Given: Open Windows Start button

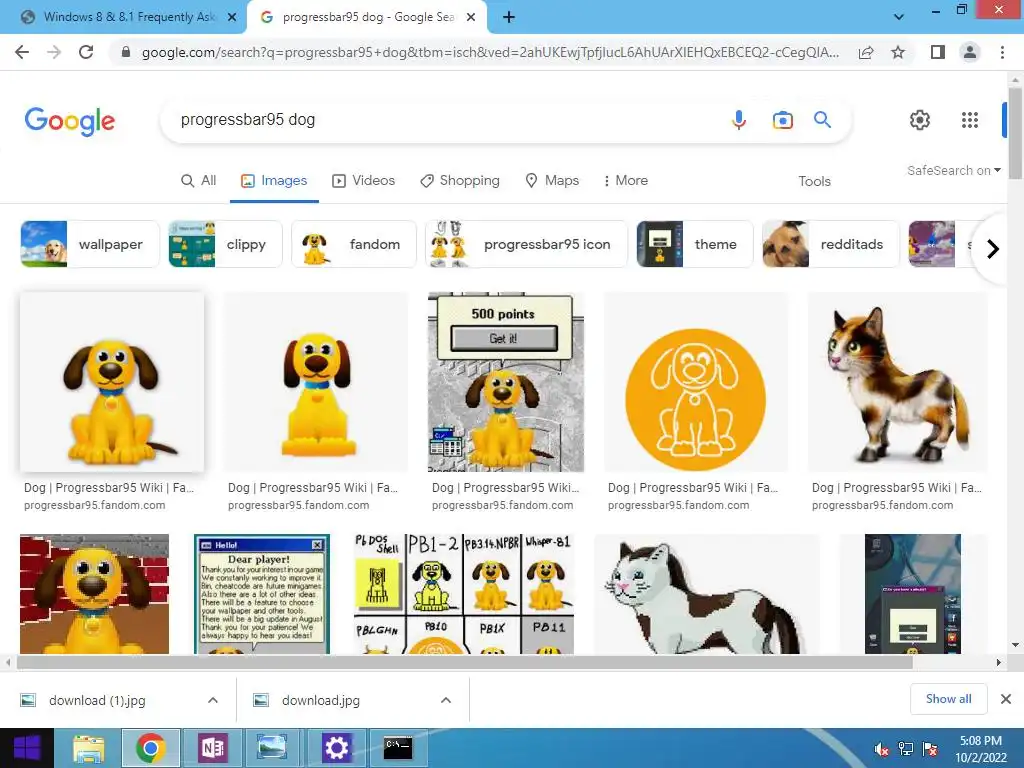Looking at the screenshot, I should tap(27, 748).
